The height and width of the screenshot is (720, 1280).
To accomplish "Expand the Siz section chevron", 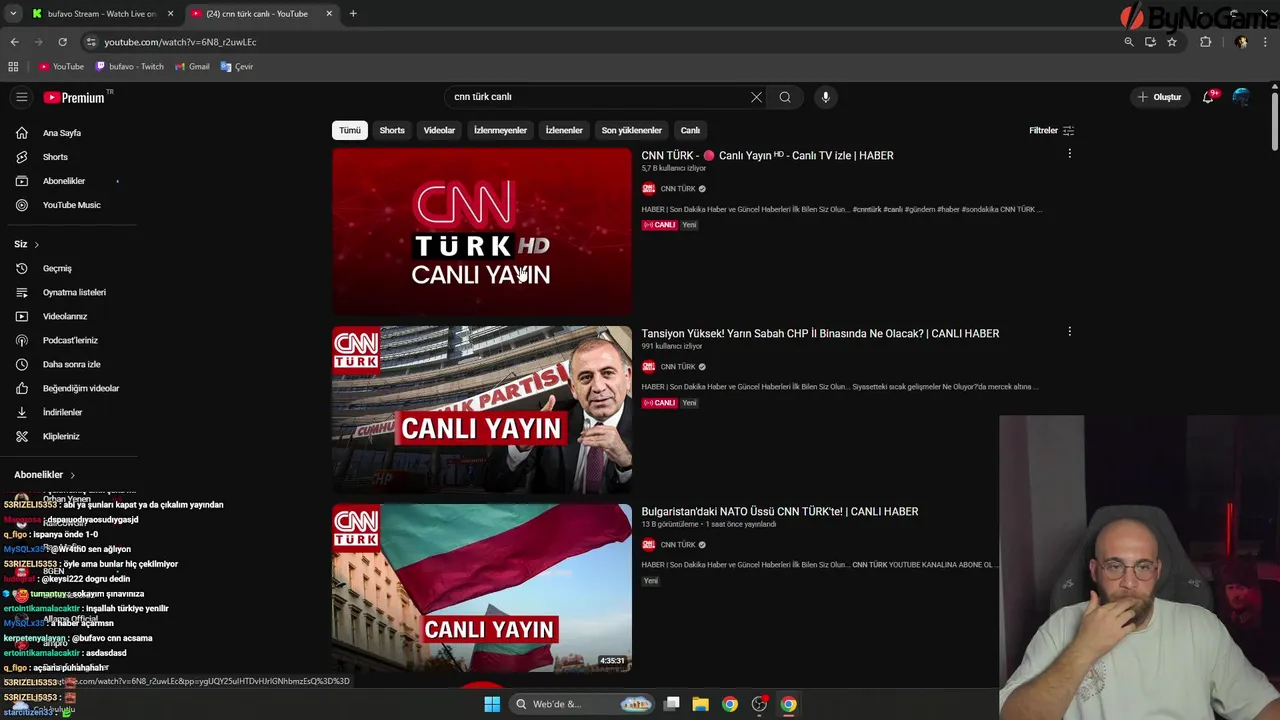I will coord(37,245).
